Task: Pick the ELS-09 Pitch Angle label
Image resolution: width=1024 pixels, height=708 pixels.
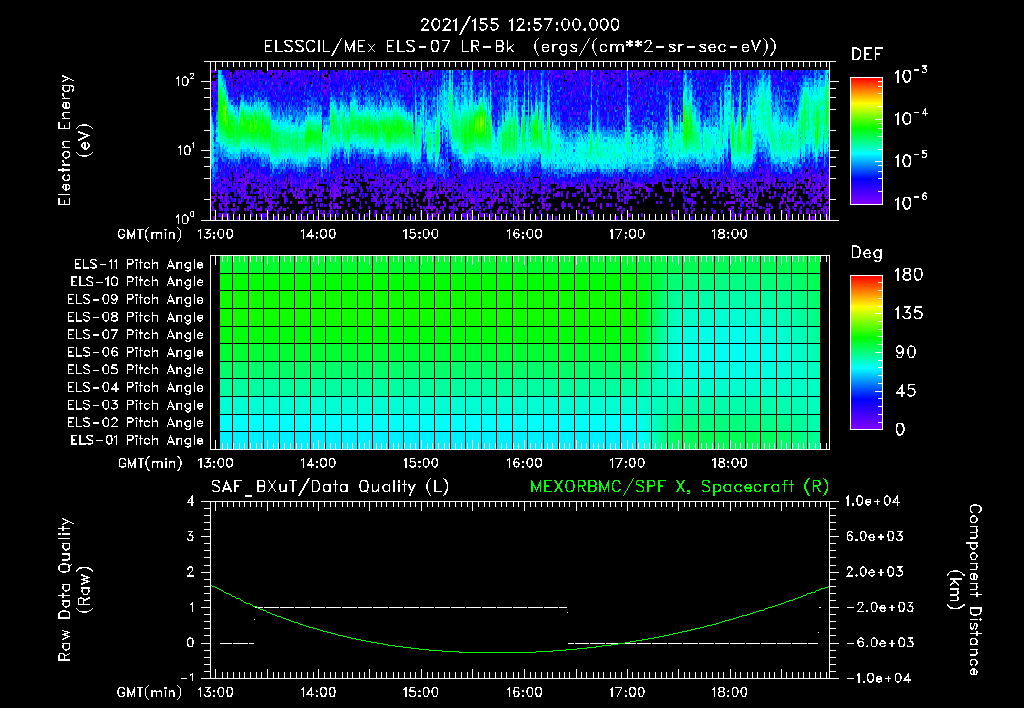Action: point(138,300)
